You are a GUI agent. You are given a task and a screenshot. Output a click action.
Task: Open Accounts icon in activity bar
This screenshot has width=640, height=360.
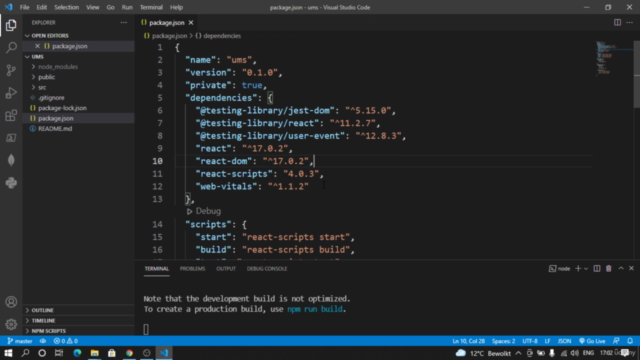pyautogui.click(x=11, y=302)
